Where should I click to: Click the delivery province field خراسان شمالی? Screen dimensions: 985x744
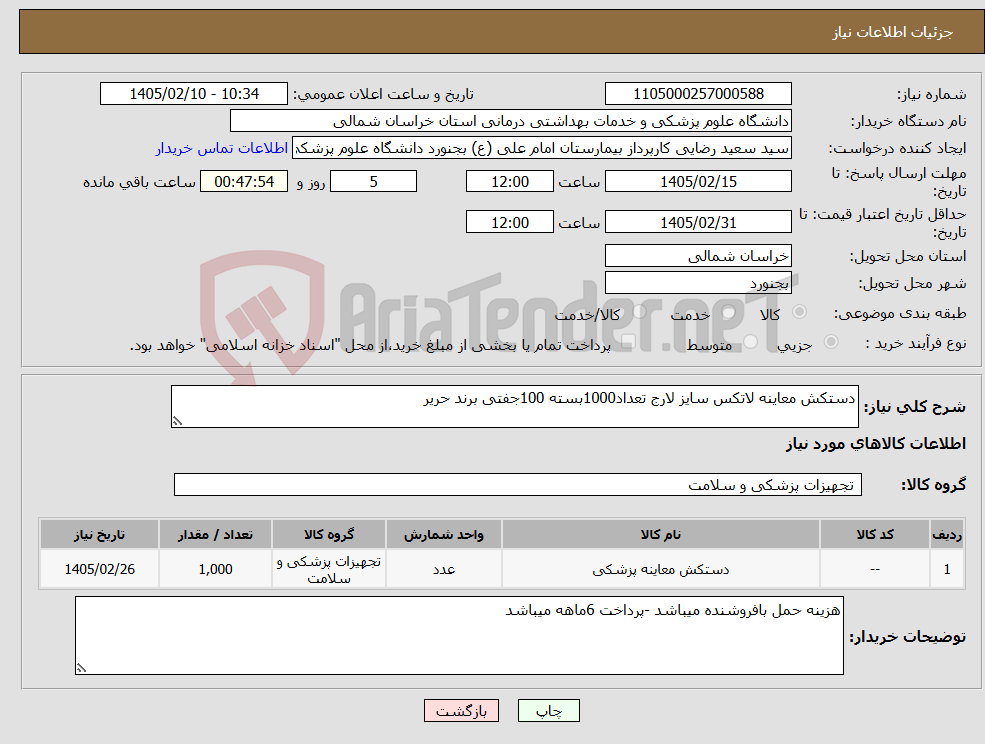pyautogui.click(x=698, y=256)
